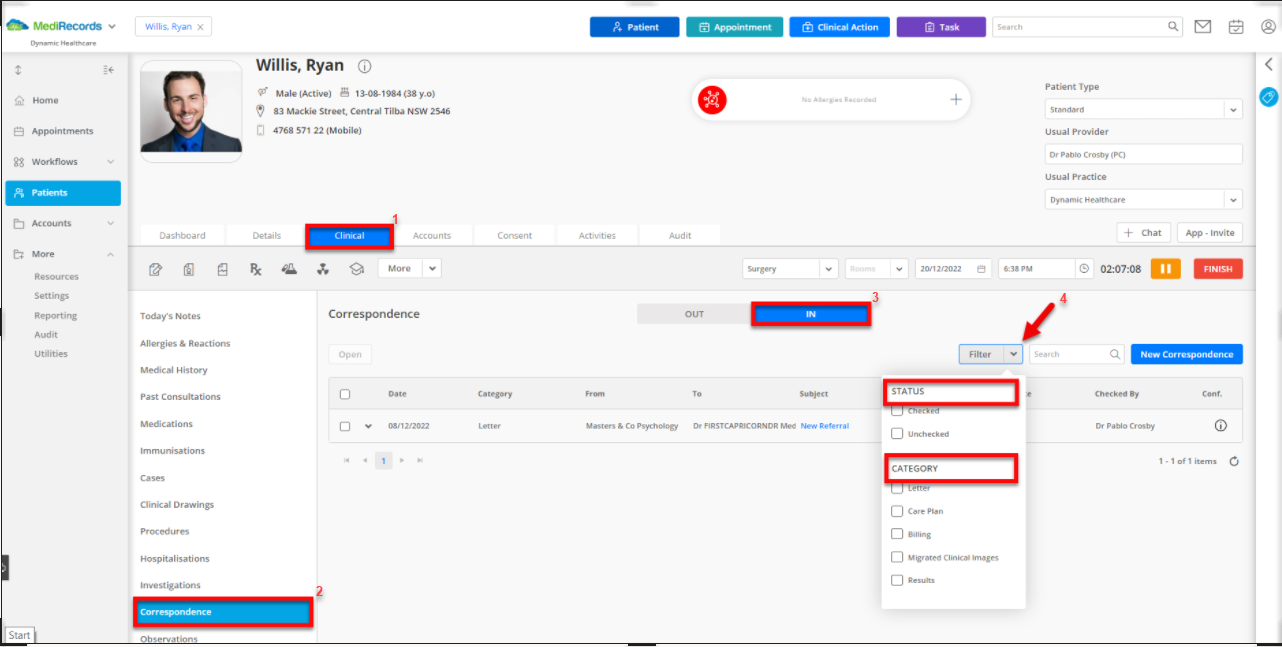The width and height of the screenshot is (1282, 647).
Task: Expand the Filter dropdown arrow
Action: (x=1014, y=354)
